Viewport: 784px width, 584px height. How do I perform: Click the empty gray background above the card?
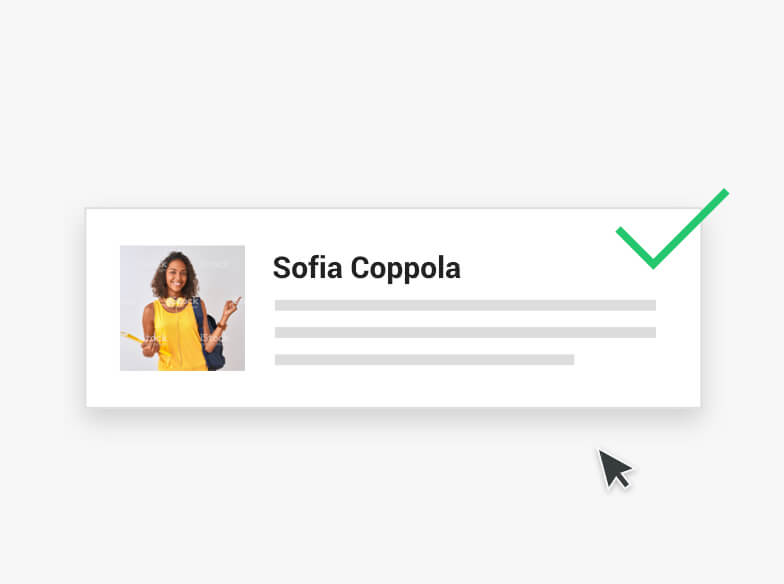392,100
